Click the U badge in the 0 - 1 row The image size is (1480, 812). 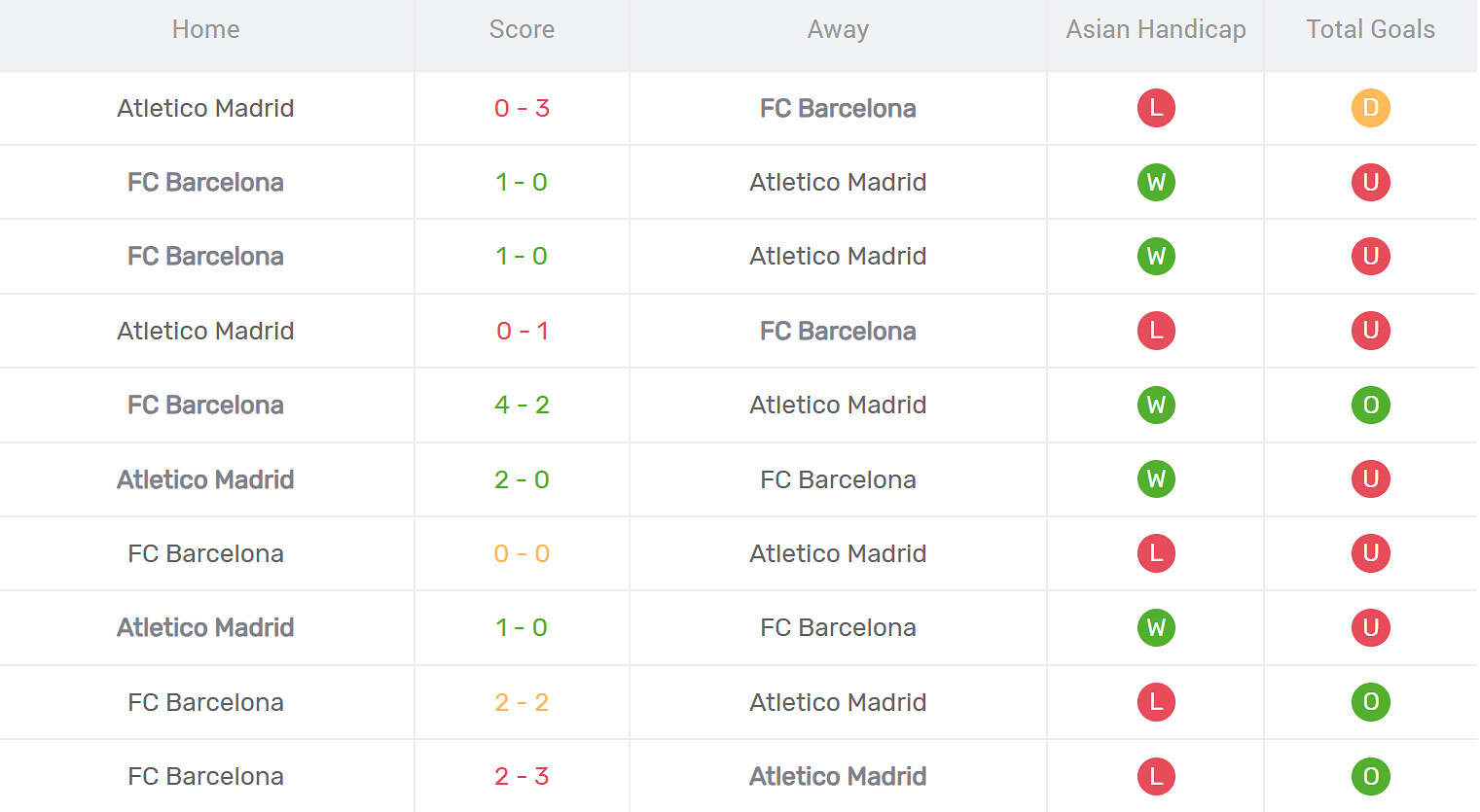[1370, 331]
